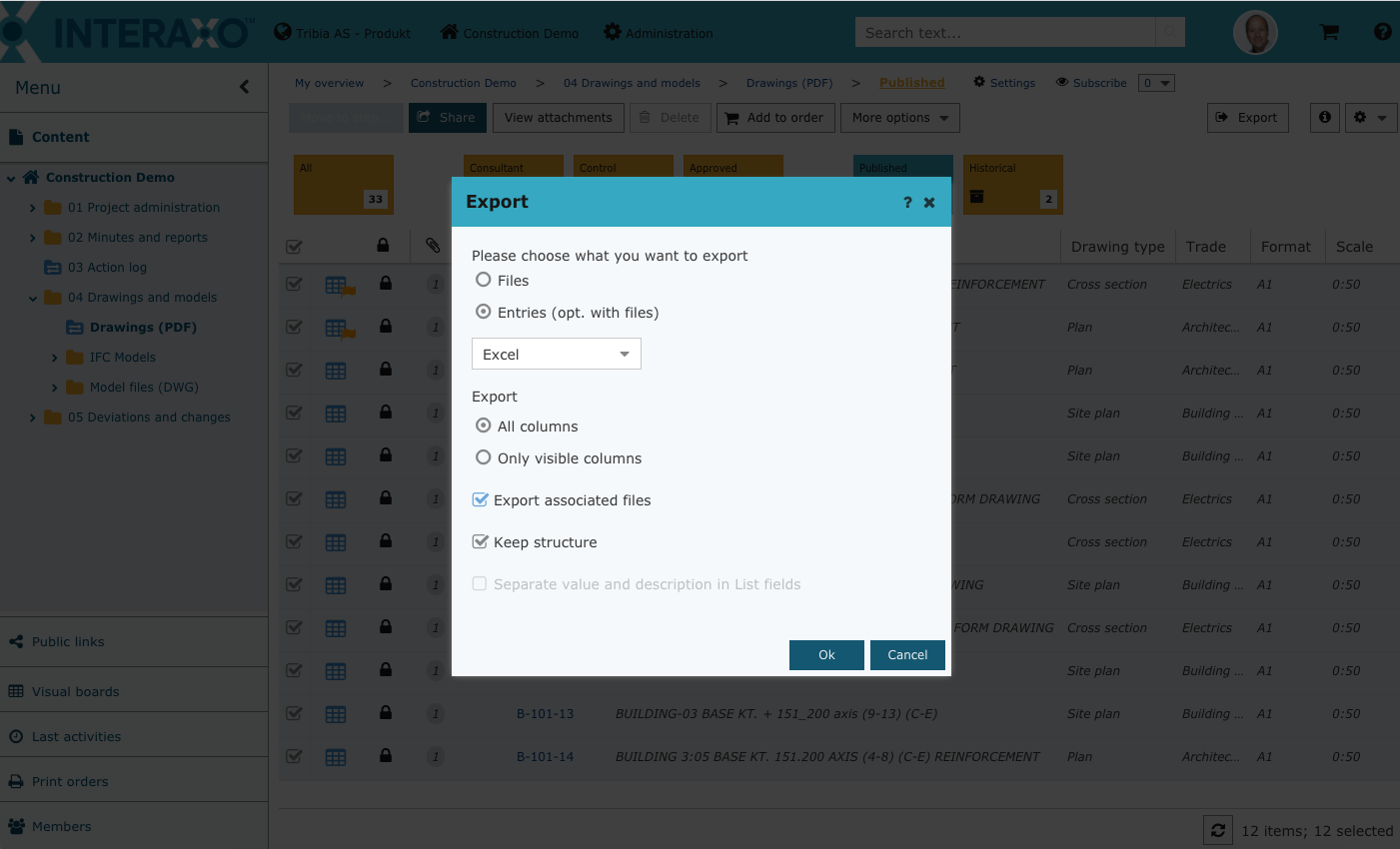The height and width of the screenshot is (849, 1400).
Task: Expand the 01 Project administration folder
Action: (x=33, y=208)
